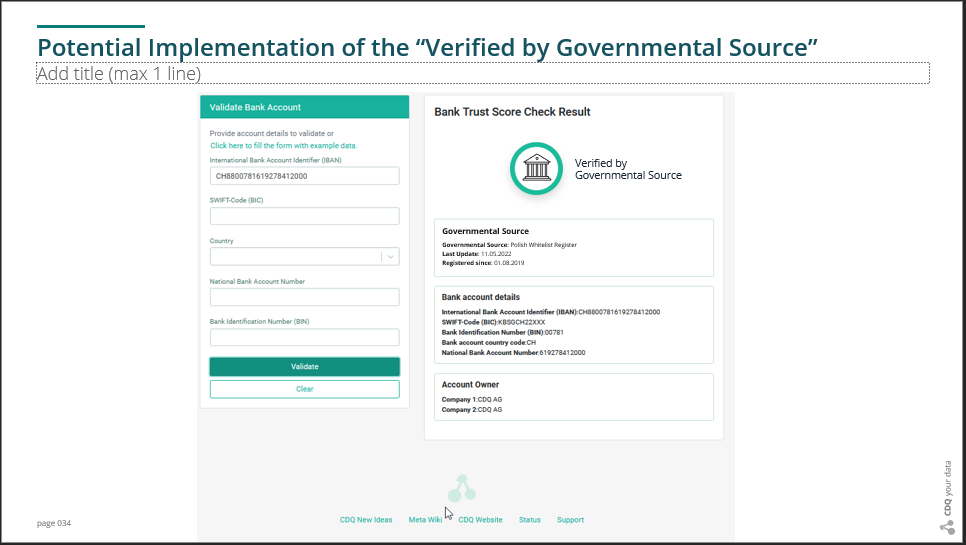Click the CDQ molecule logo in footer
This screenshot has height=545, width=966.
[462, 489]
